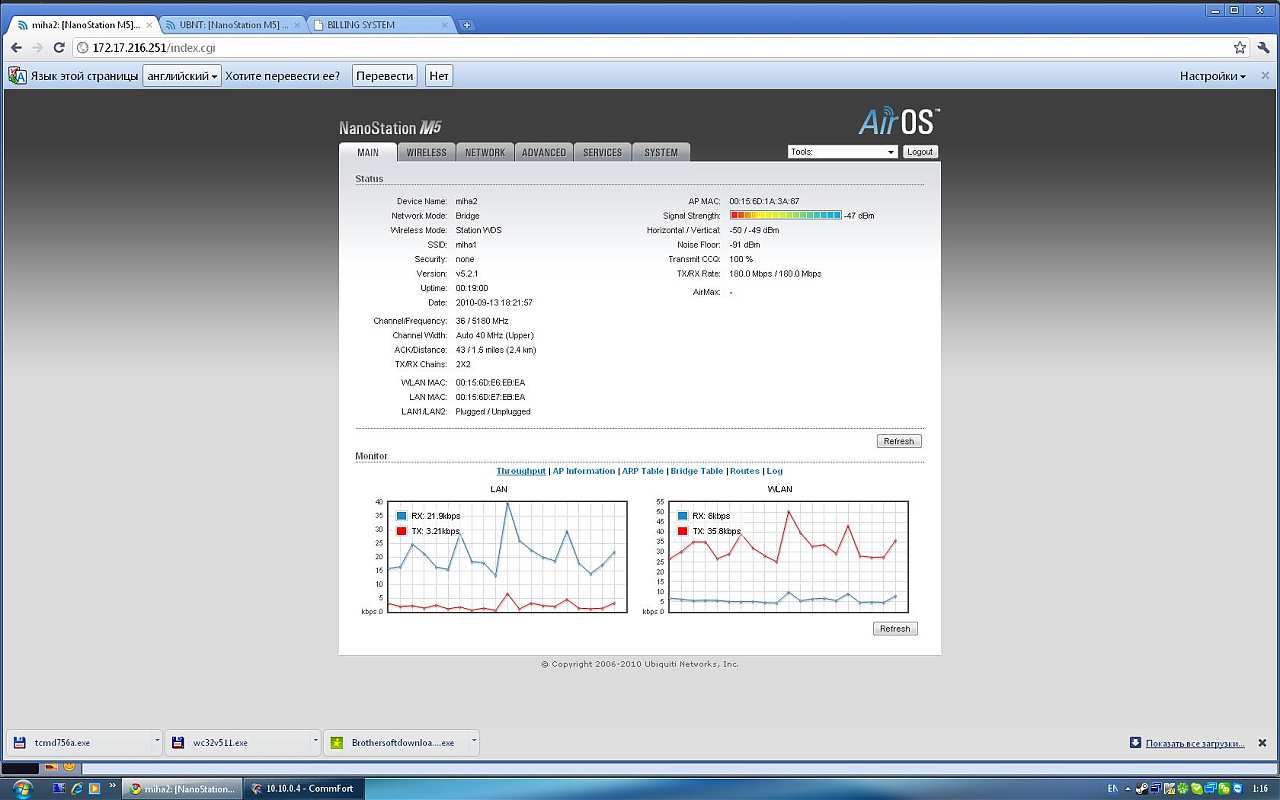Viewport: 1280px width, 800px height.
Task: Click the WLAN TX red legend swatch
Action: click(x=682, y=531)
